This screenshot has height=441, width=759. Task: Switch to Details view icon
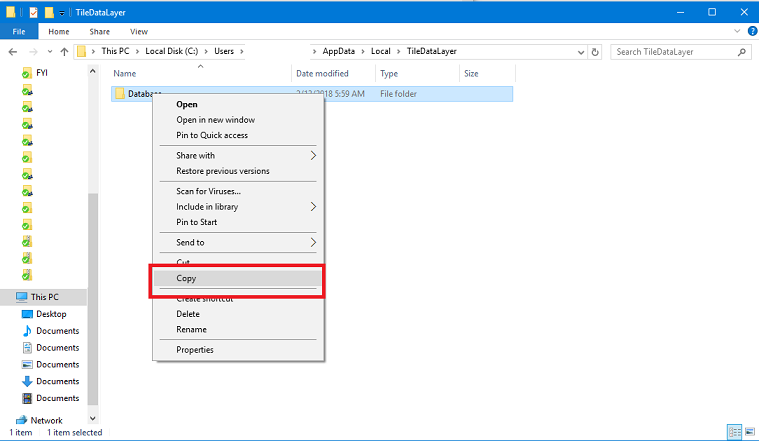(735, 431)
